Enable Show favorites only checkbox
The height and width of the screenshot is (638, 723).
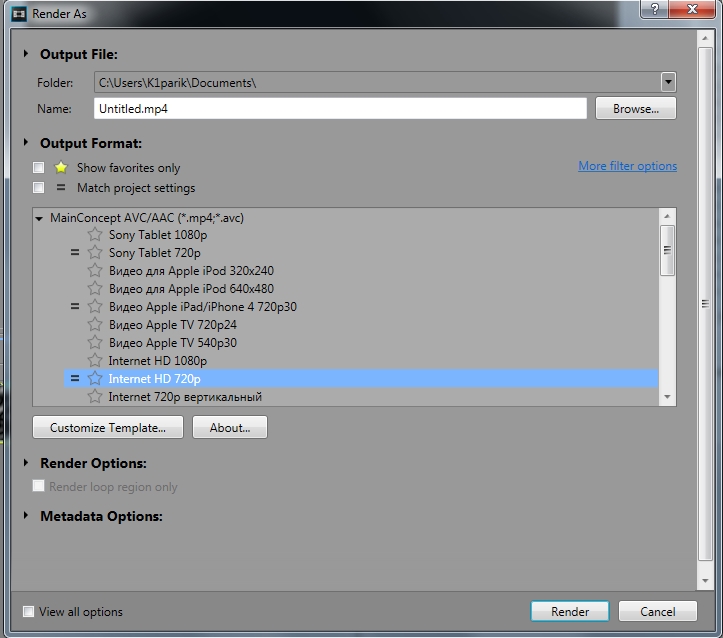pos(38,167)
